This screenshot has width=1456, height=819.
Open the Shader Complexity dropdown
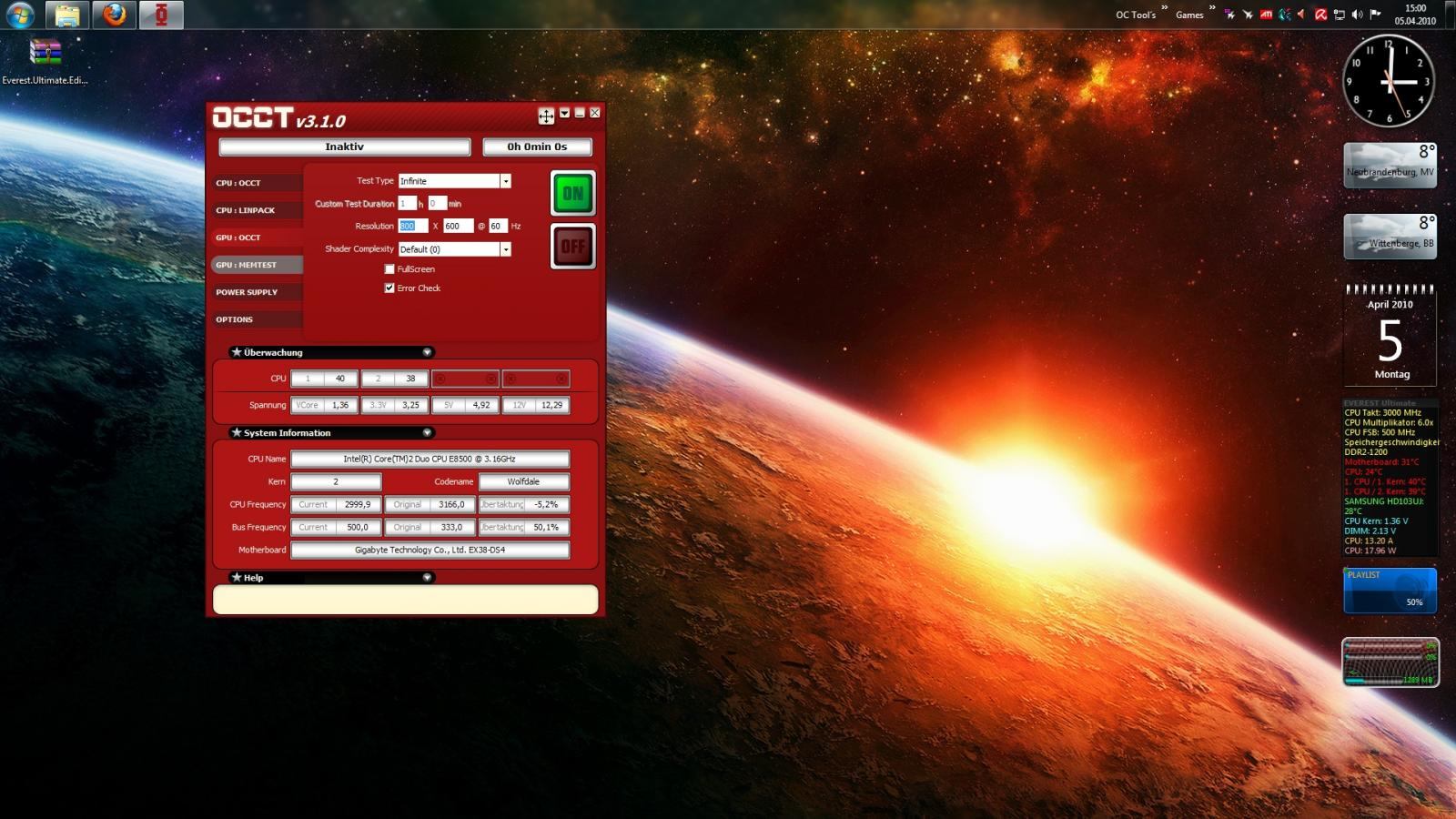506,249
